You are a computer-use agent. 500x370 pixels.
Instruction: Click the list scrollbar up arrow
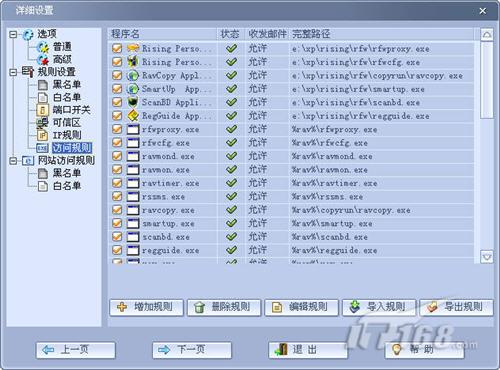(487, 34)
